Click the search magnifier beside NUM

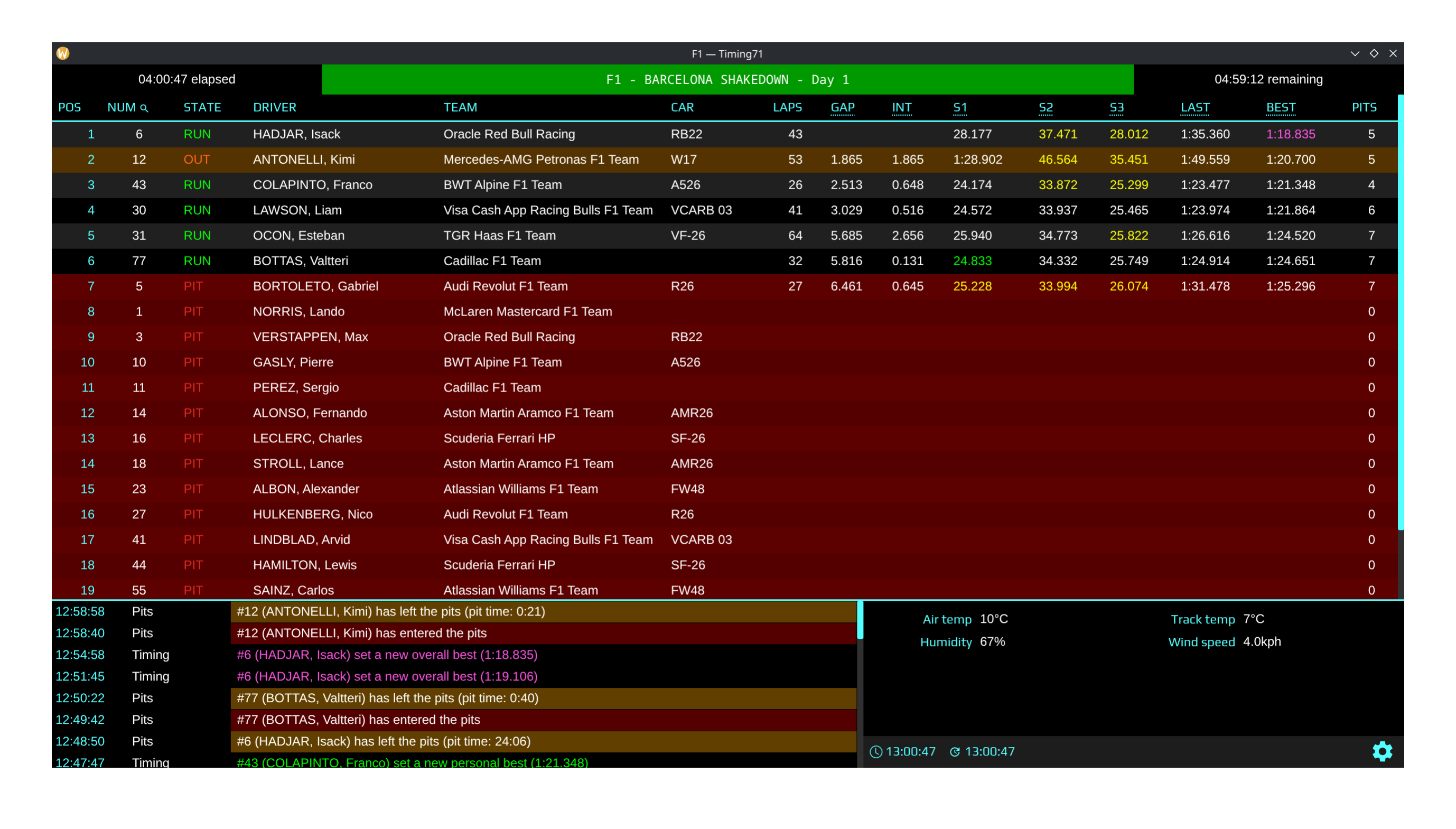coord(145,108)
